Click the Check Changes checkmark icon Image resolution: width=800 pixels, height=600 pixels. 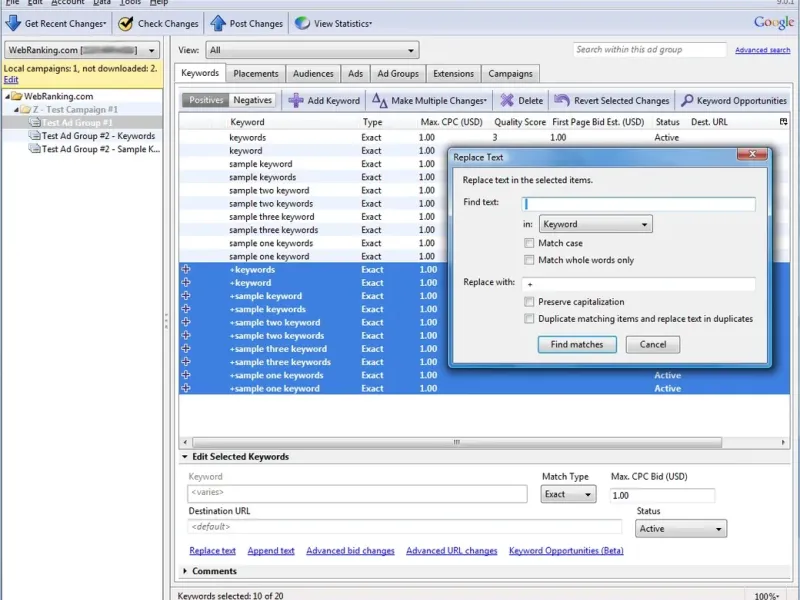(126, 23)
